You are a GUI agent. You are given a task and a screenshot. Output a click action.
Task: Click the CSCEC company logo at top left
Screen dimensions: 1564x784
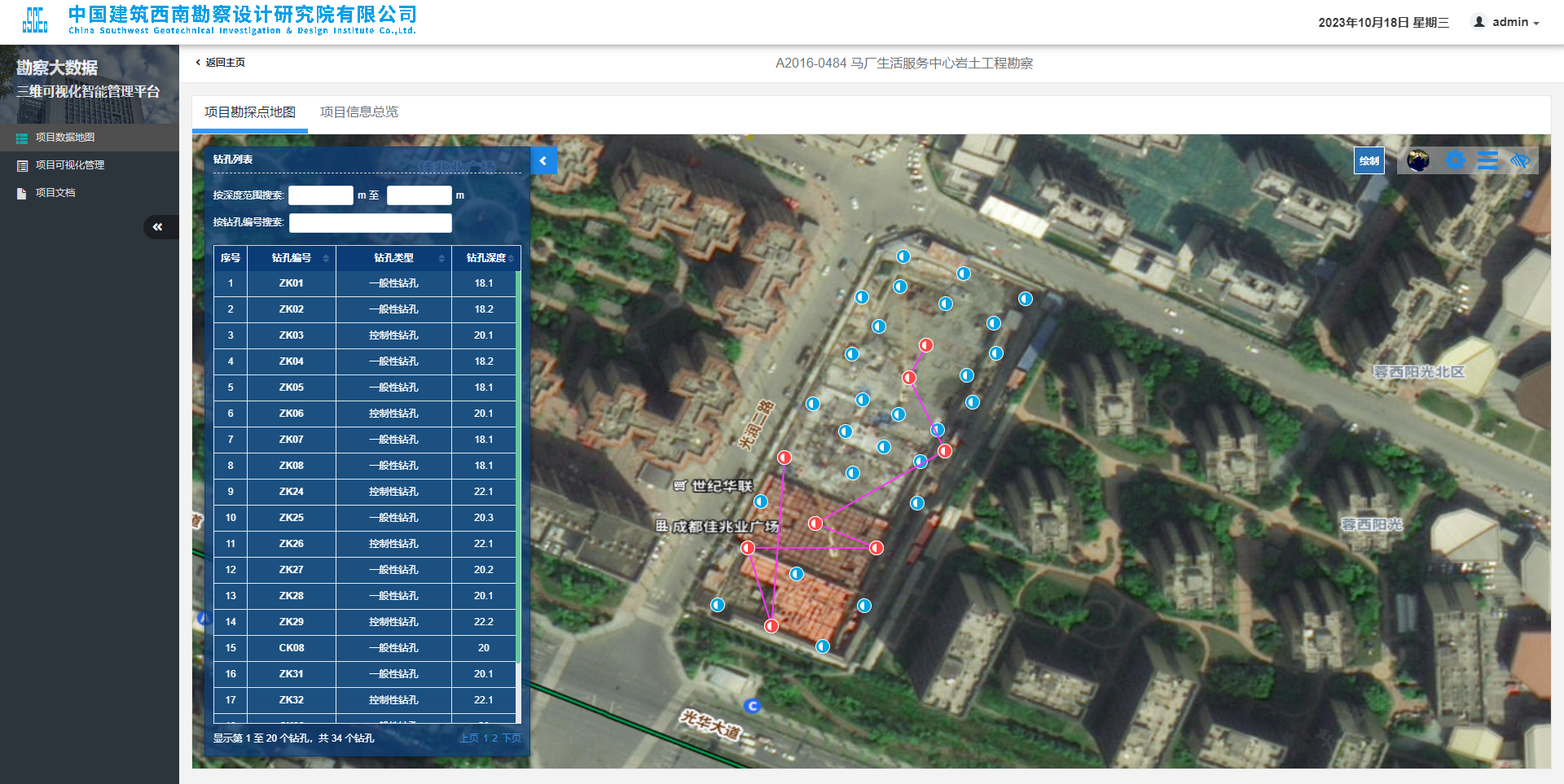[34, 20]
